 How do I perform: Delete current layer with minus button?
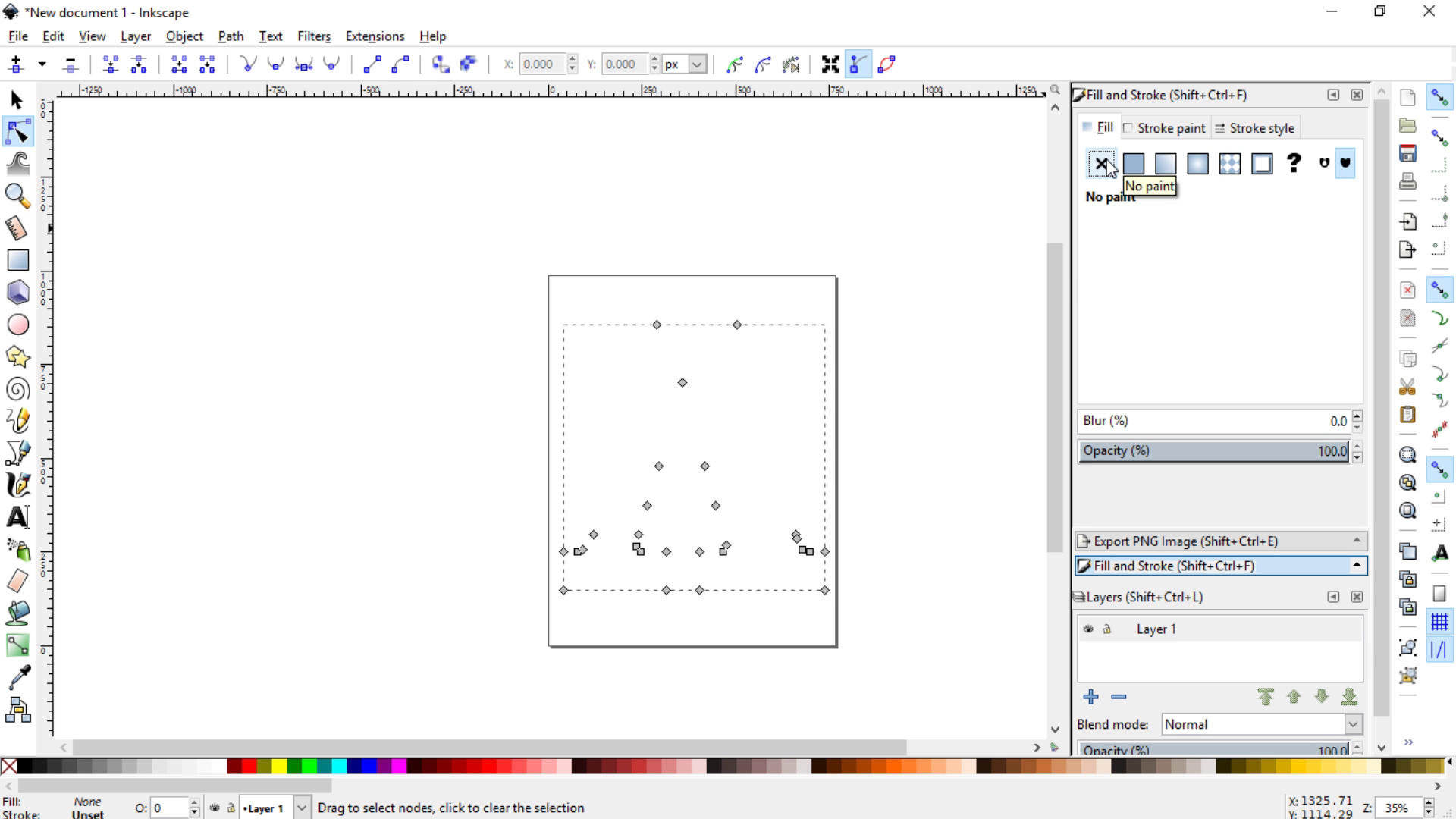(x=1119, y=696)
